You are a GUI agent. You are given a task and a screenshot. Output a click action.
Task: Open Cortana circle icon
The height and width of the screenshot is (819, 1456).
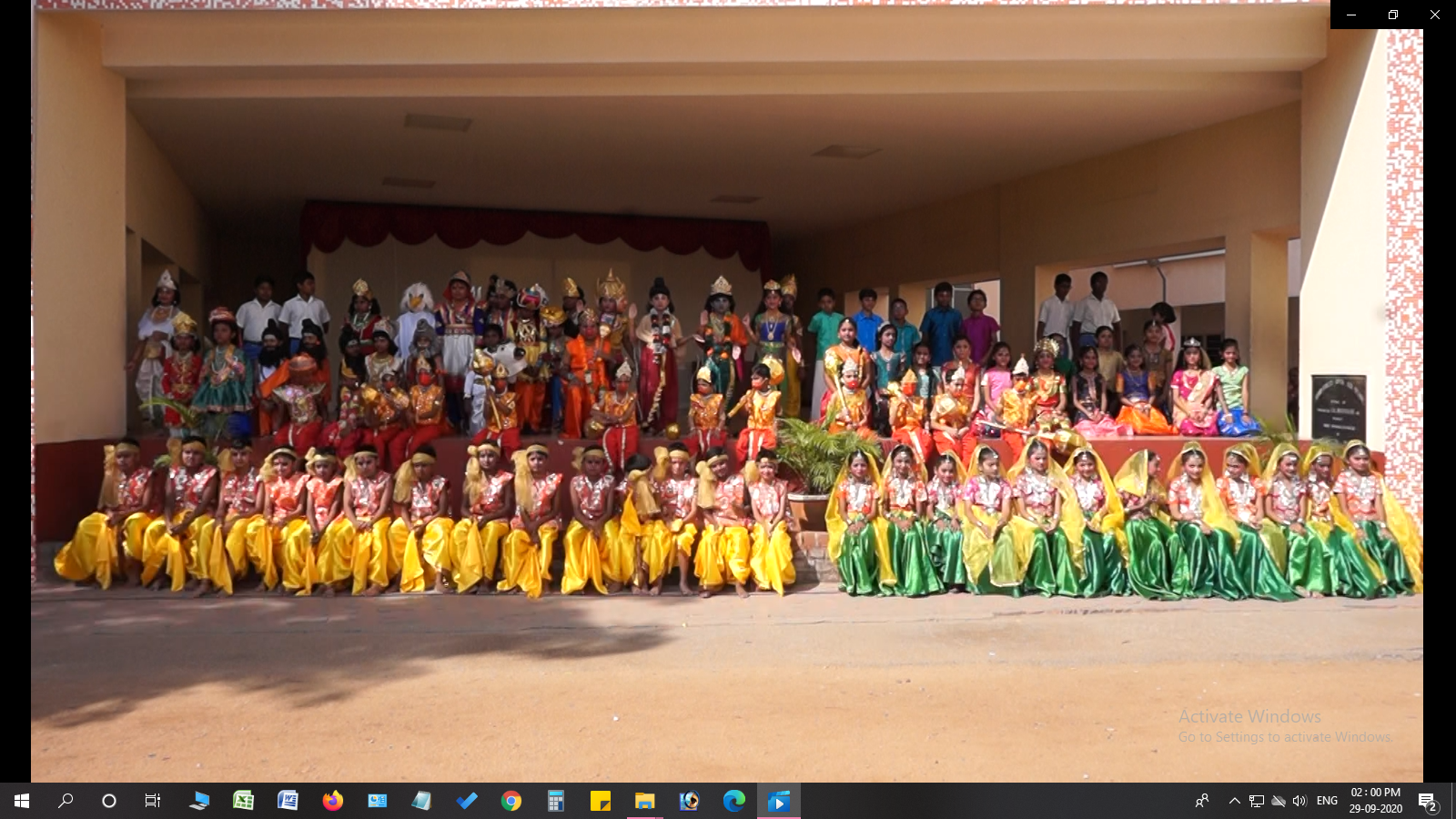(x=109, y=801)
